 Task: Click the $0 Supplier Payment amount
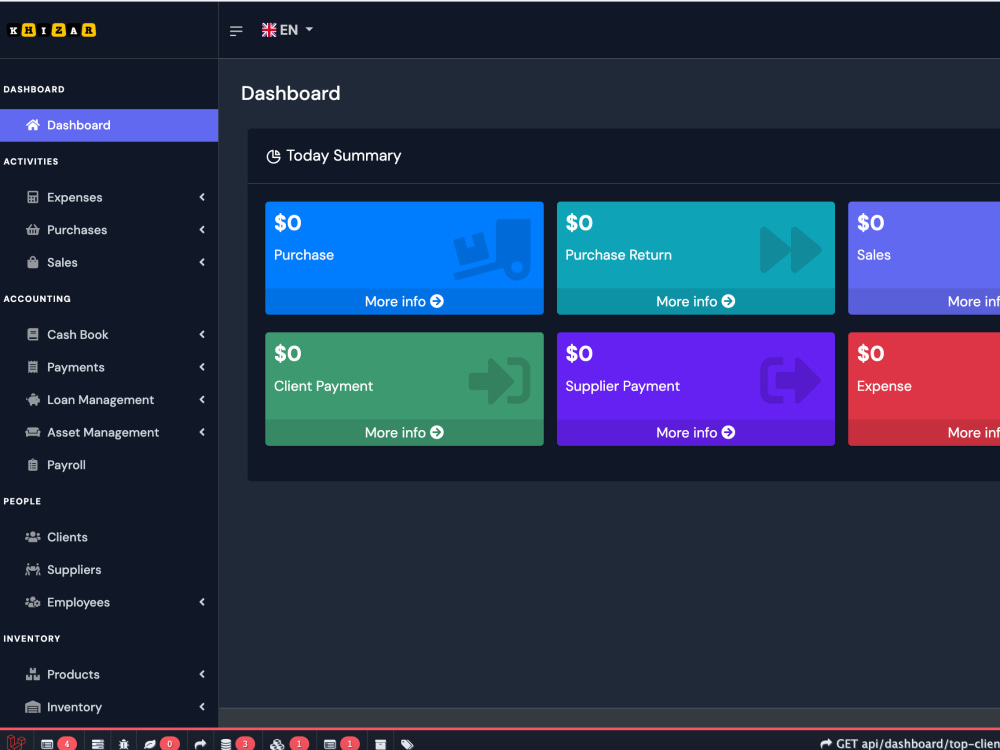(x=579, y=353)
